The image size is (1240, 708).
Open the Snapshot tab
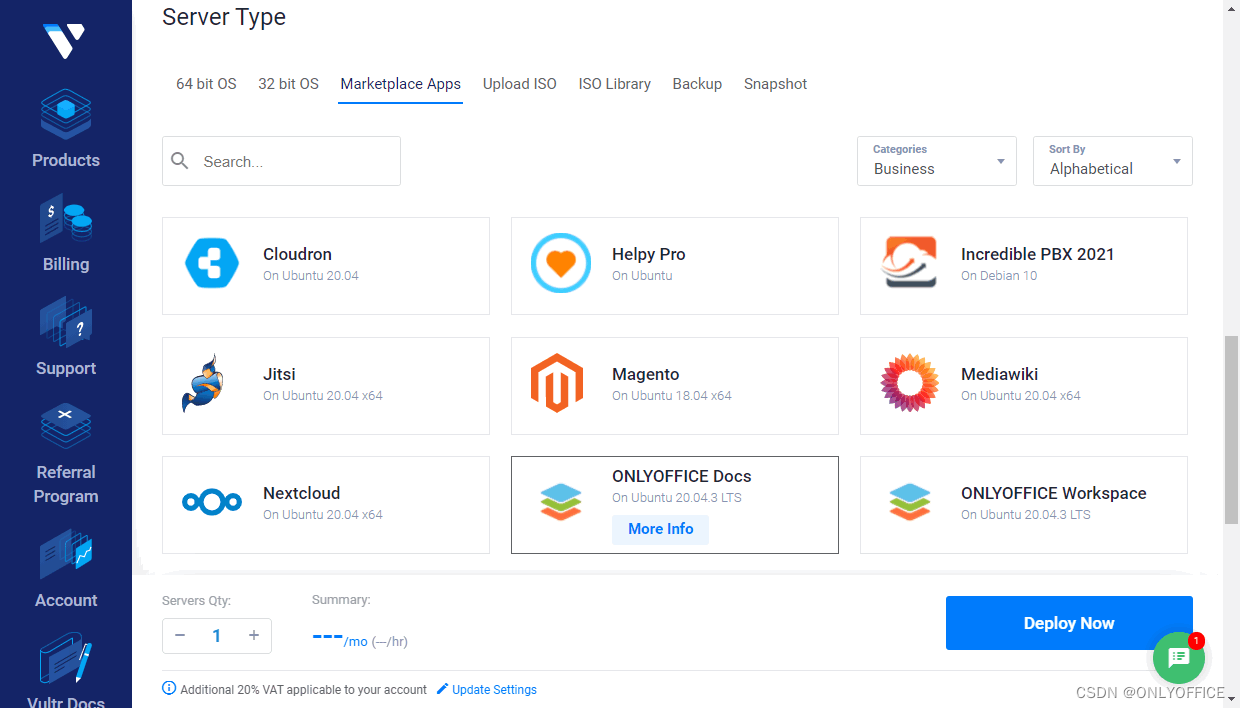point(776,84)
